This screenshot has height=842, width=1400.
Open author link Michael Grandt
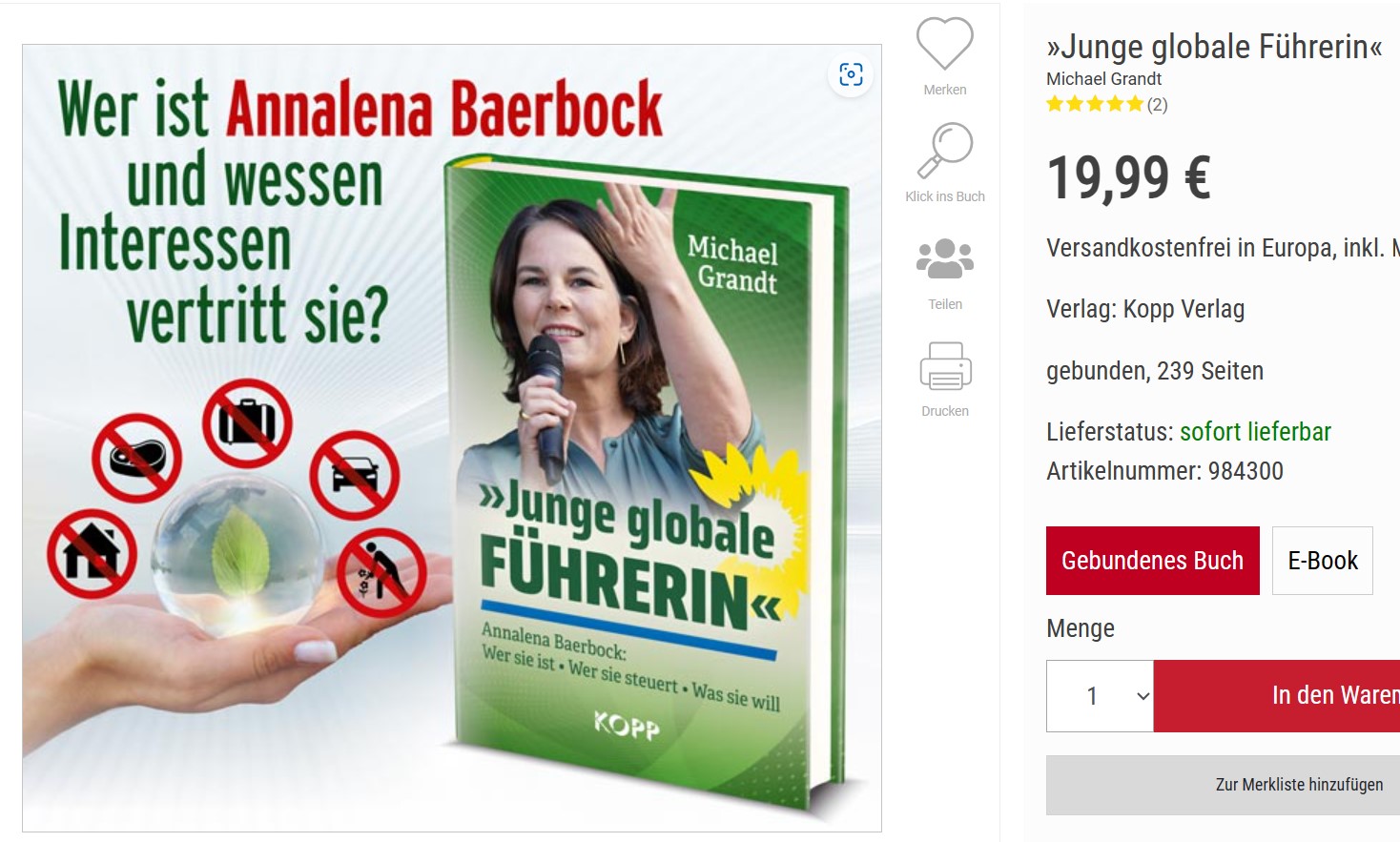(1103, 79)
